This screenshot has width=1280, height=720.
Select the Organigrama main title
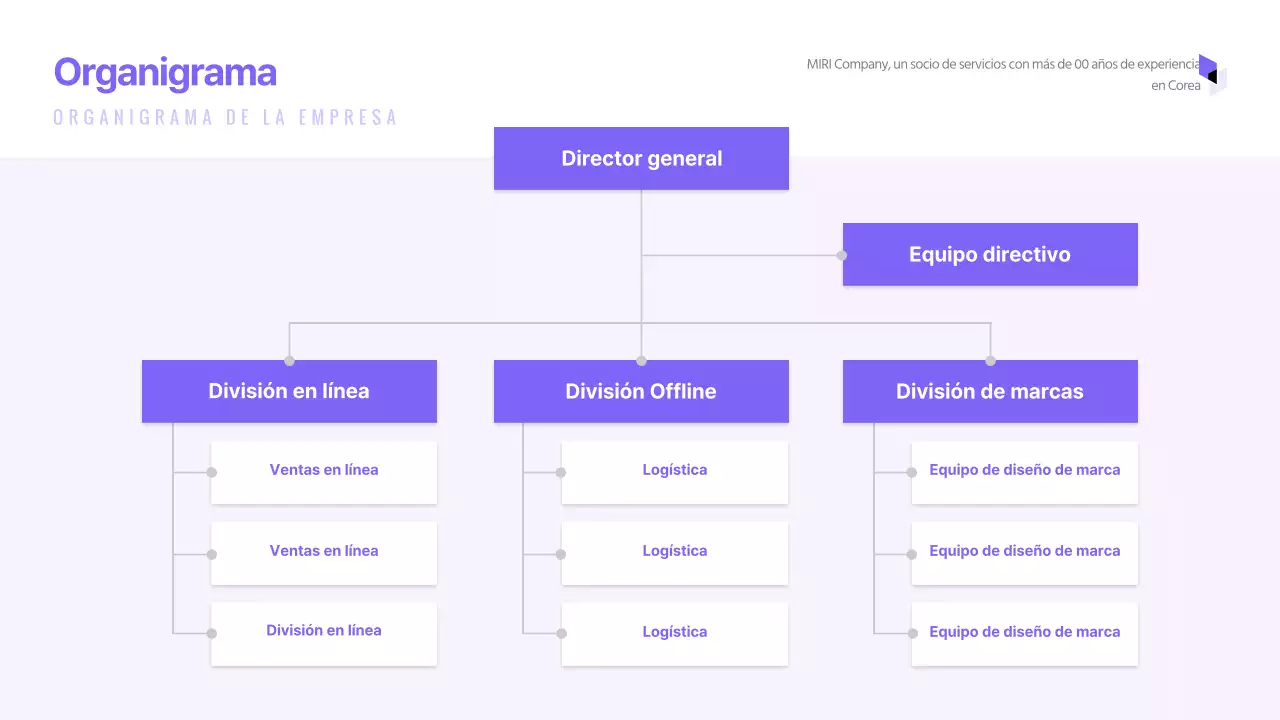(165, 73)
